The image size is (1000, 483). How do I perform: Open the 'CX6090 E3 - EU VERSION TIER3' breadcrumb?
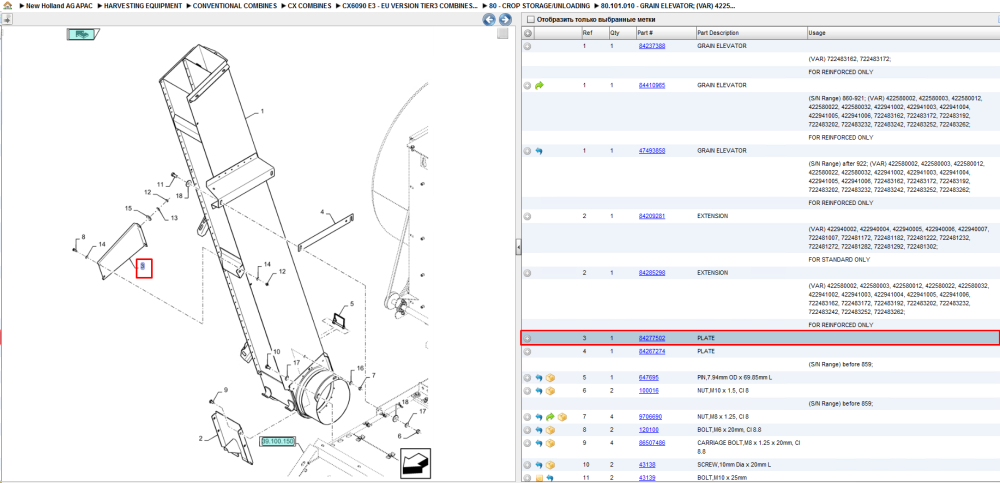click(409, 5)
